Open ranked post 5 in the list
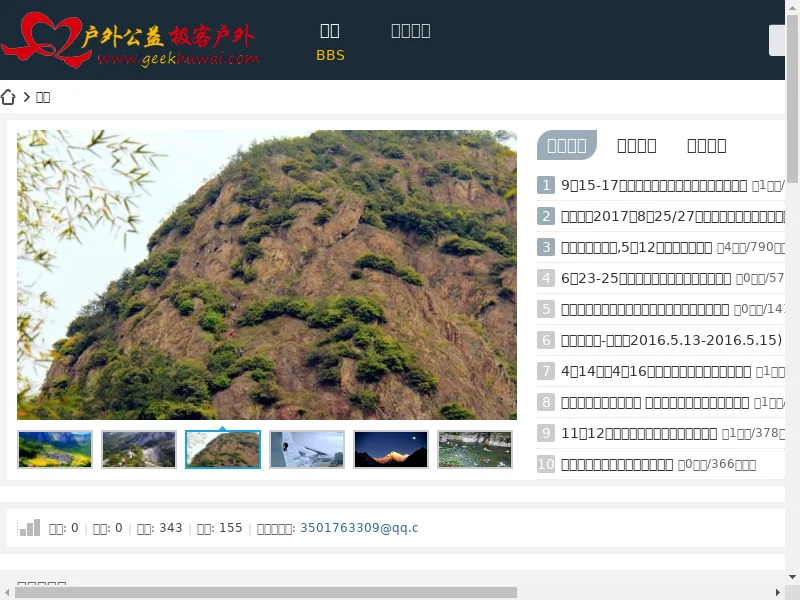 coord(645,309)
